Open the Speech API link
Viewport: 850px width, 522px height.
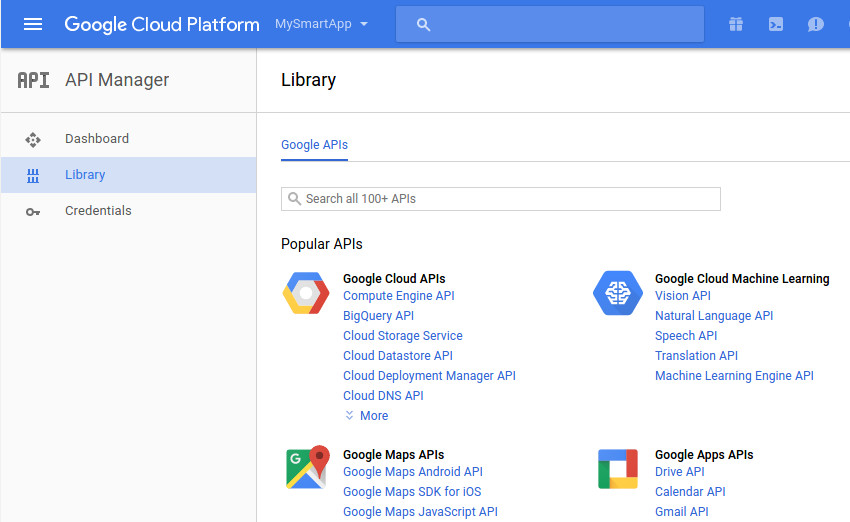coord(686,336)
